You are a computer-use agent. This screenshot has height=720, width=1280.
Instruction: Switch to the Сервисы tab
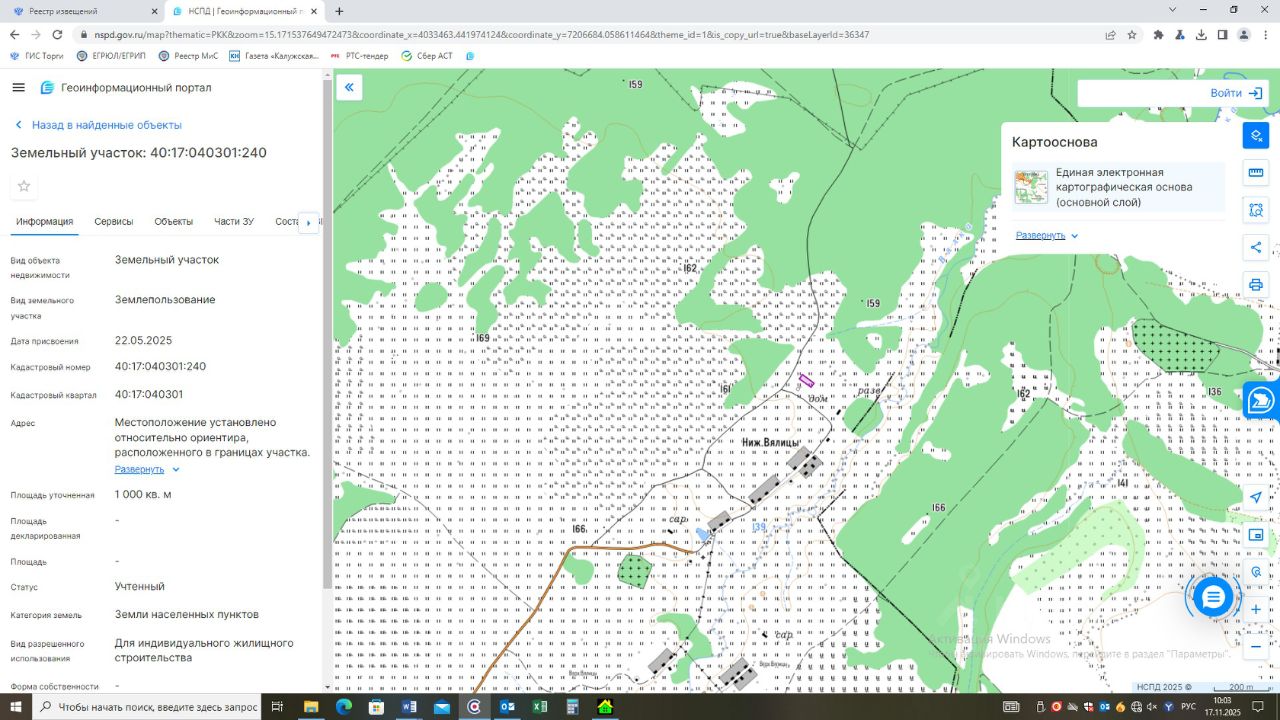tap(114, 222)
